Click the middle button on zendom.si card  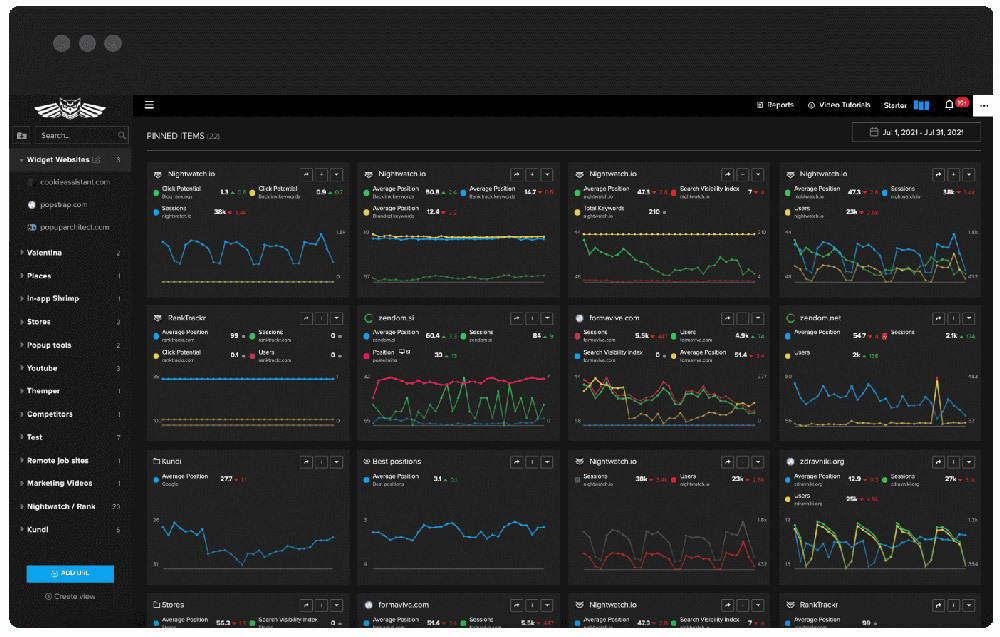[532, 318]
